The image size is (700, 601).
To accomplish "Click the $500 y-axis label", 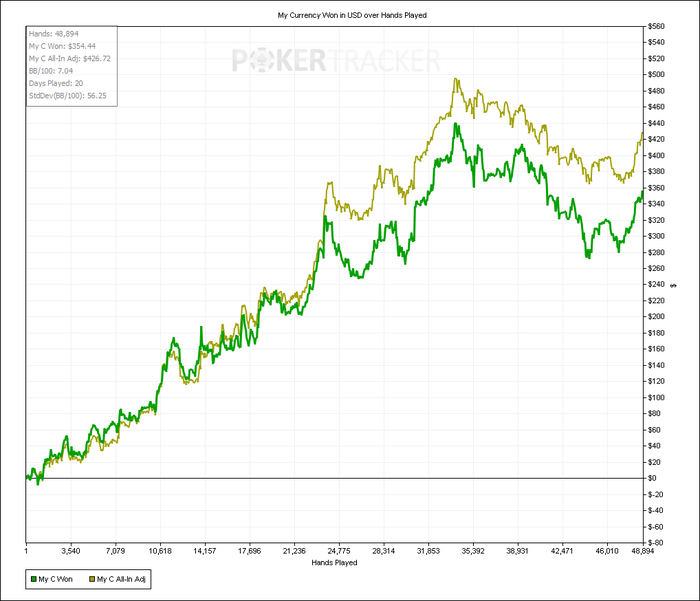I will tap(656, 75).
